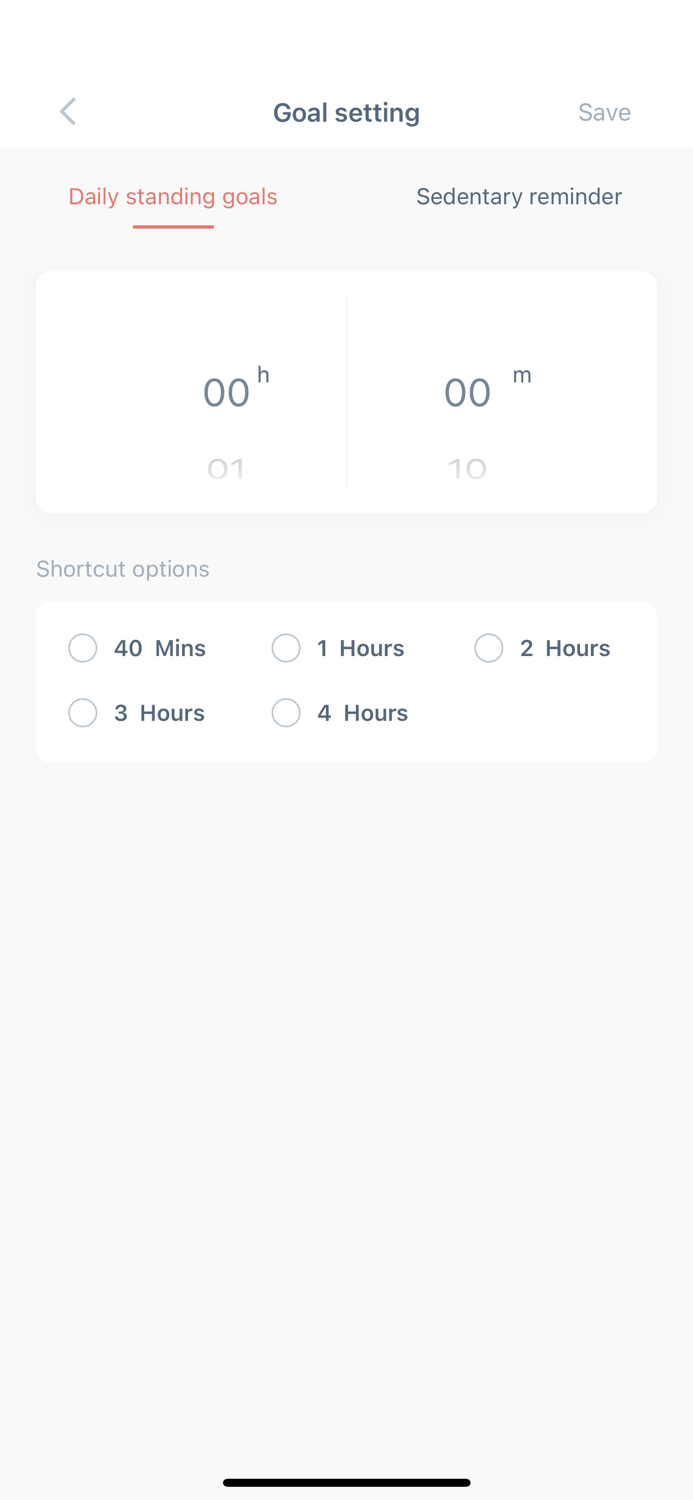Click the divider between hour and minute columns
Image resolution: width=693 pixels, height=1500 pixels.
tap(346, 392)
